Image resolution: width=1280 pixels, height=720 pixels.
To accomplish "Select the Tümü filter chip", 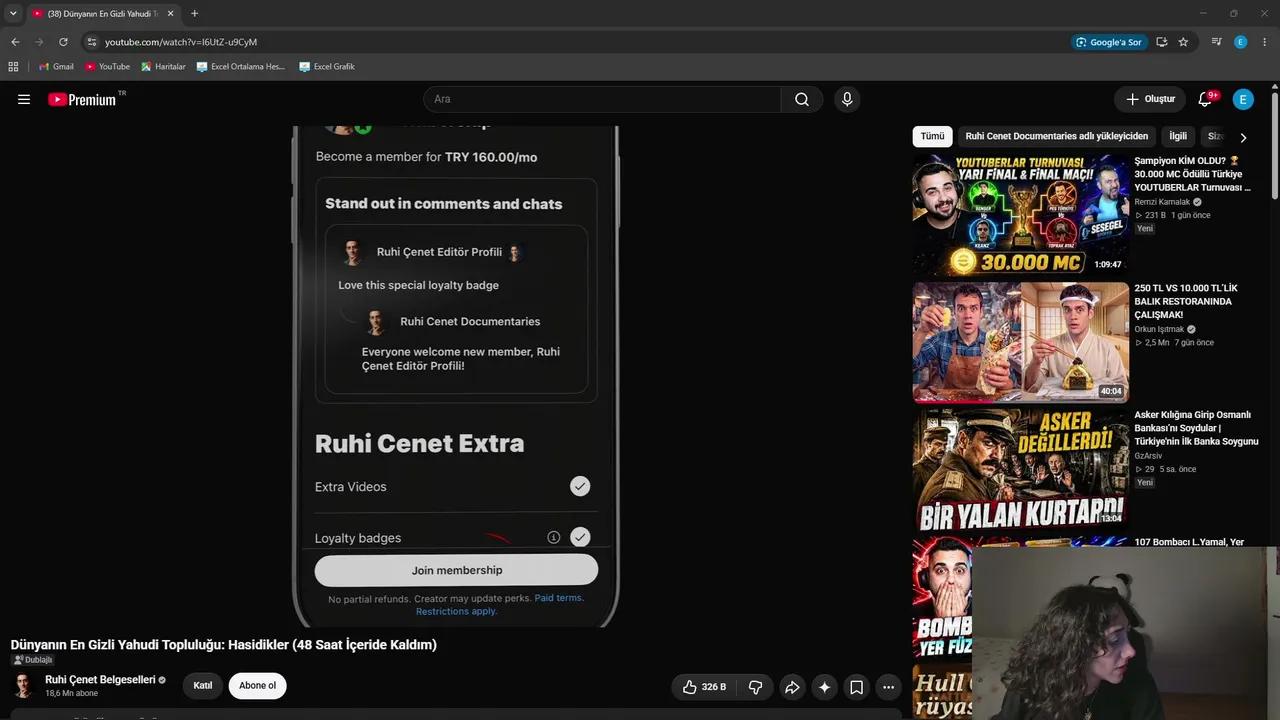I will coord(932,136).
